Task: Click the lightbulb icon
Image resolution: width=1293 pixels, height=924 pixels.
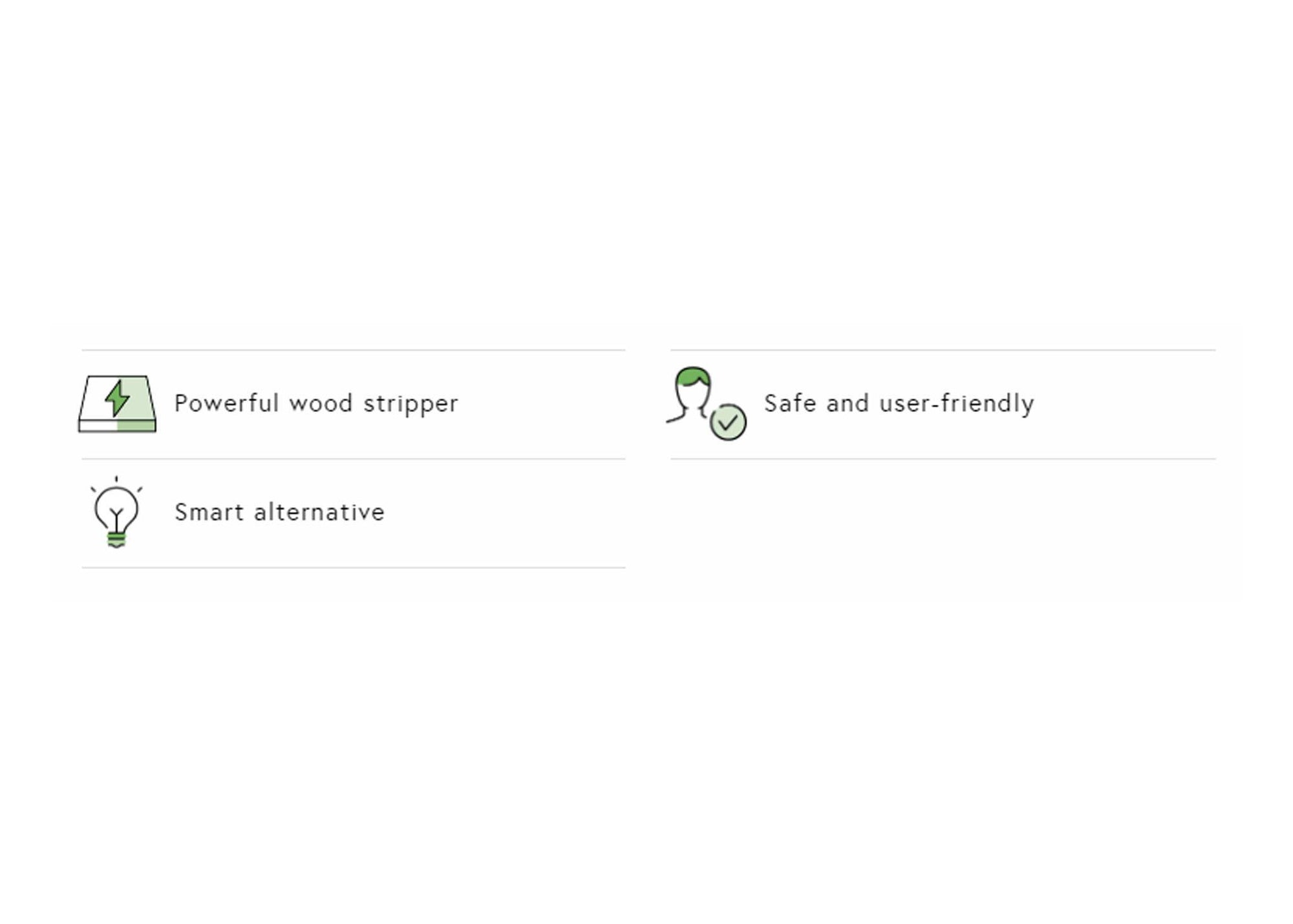Action: pyautogui.click(x=116, y=512)
